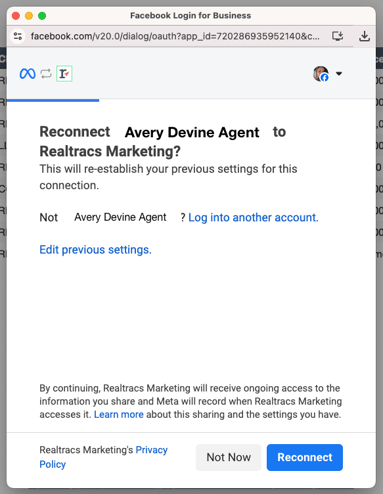Viewport: 383px width, 494px height.
Task: Open the site settings icon in address bar
Action: (18, 36)
